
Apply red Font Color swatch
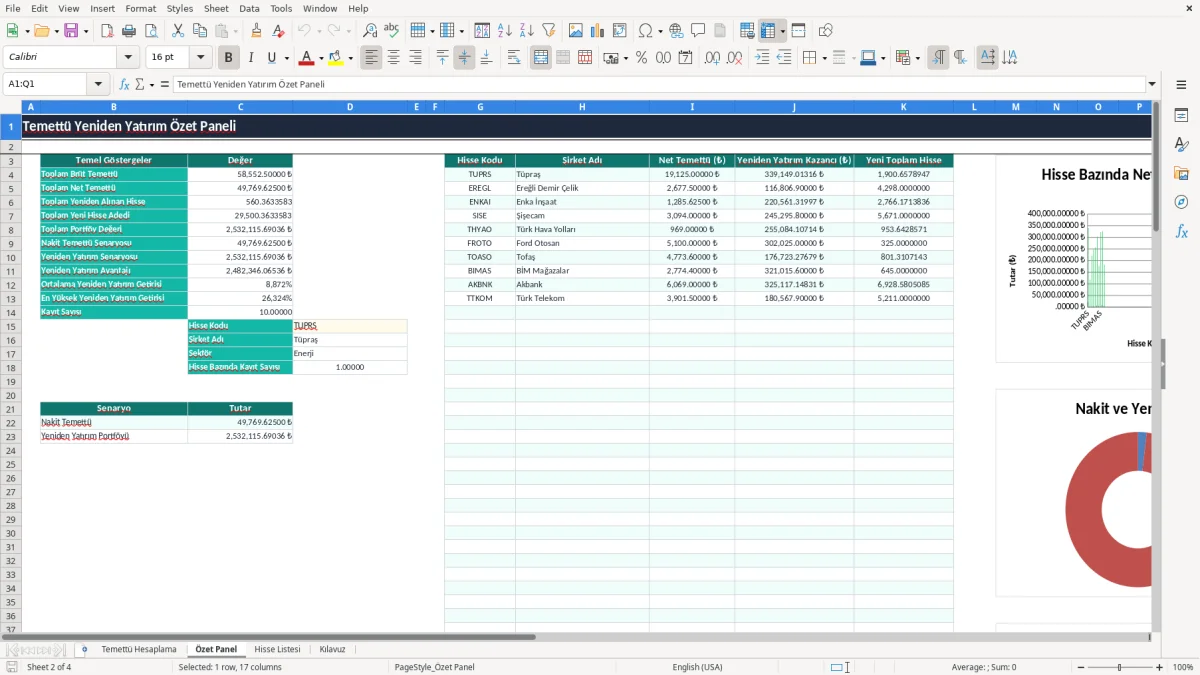307,58
